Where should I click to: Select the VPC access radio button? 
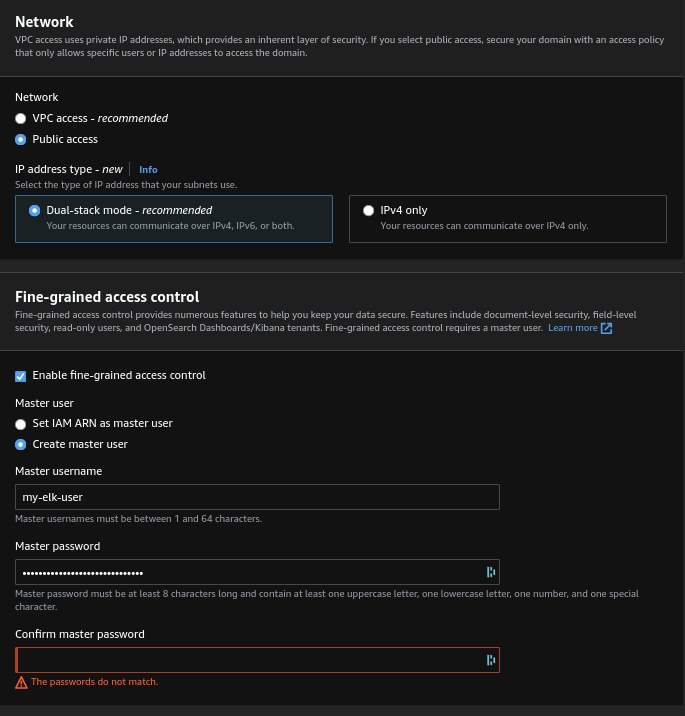point(21,118)
